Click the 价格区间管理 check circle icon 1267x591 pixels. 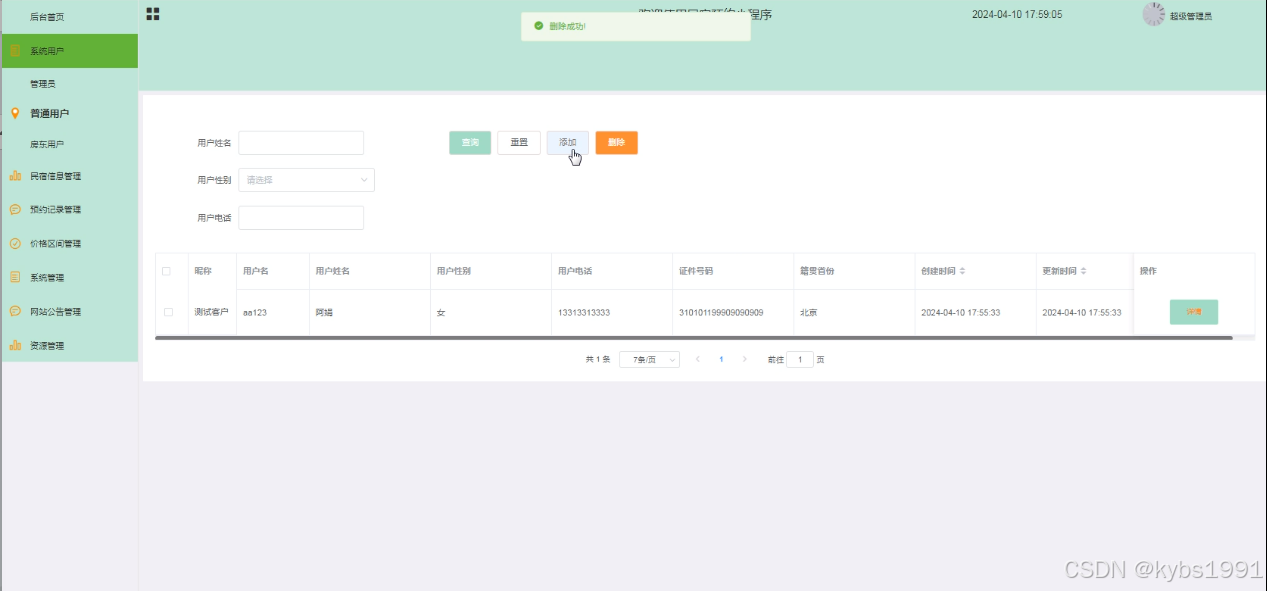coord(15,243)
